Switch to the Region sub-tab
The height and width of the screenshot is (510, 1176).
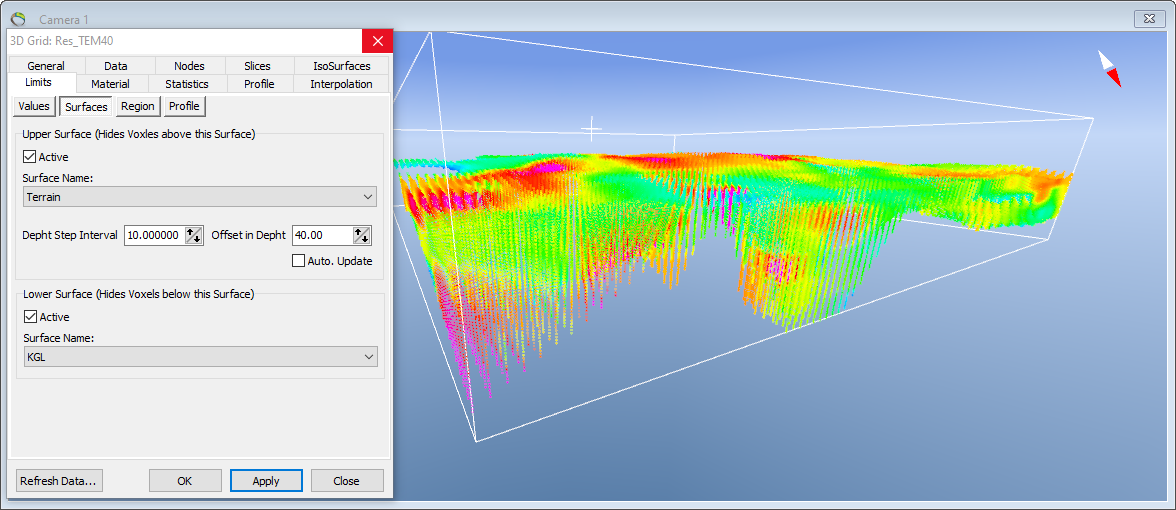tap(138, 106)
